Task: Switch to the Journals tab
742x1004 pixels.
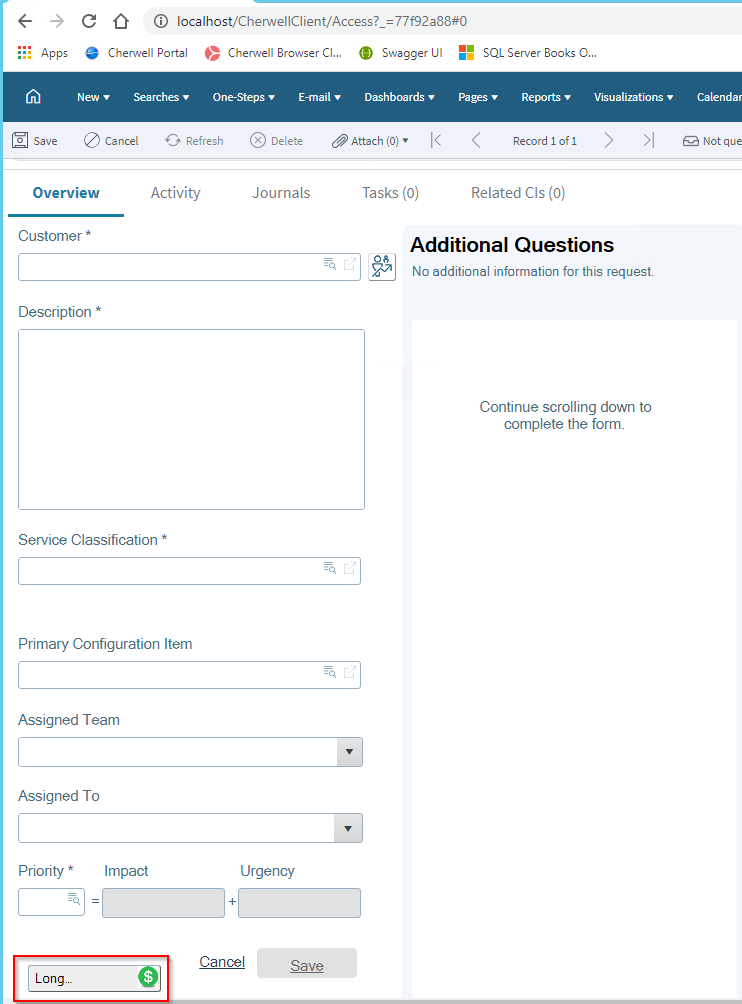Action: [x=281, y=193]
